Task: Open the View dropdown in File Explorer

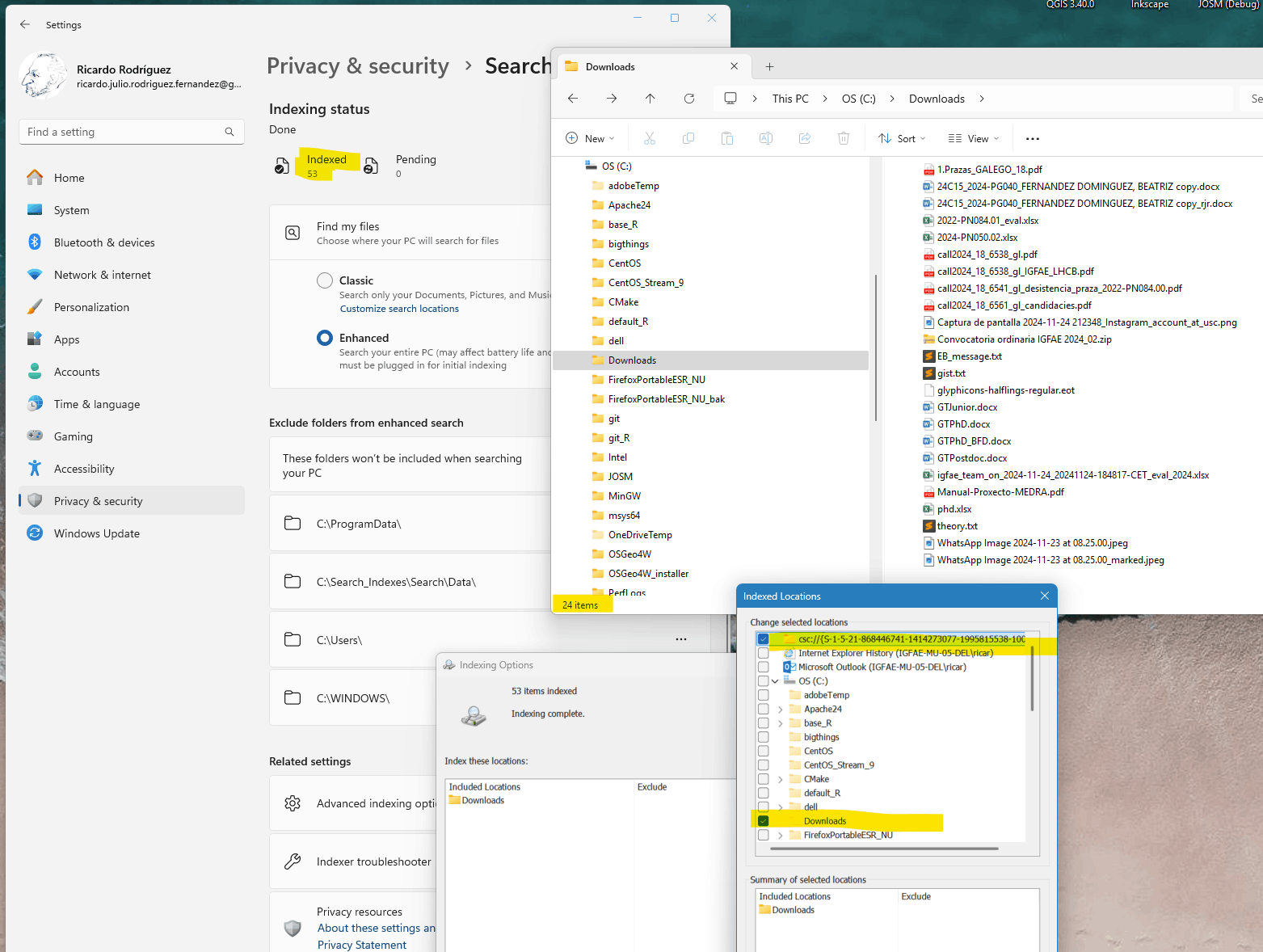Action: 972,138
